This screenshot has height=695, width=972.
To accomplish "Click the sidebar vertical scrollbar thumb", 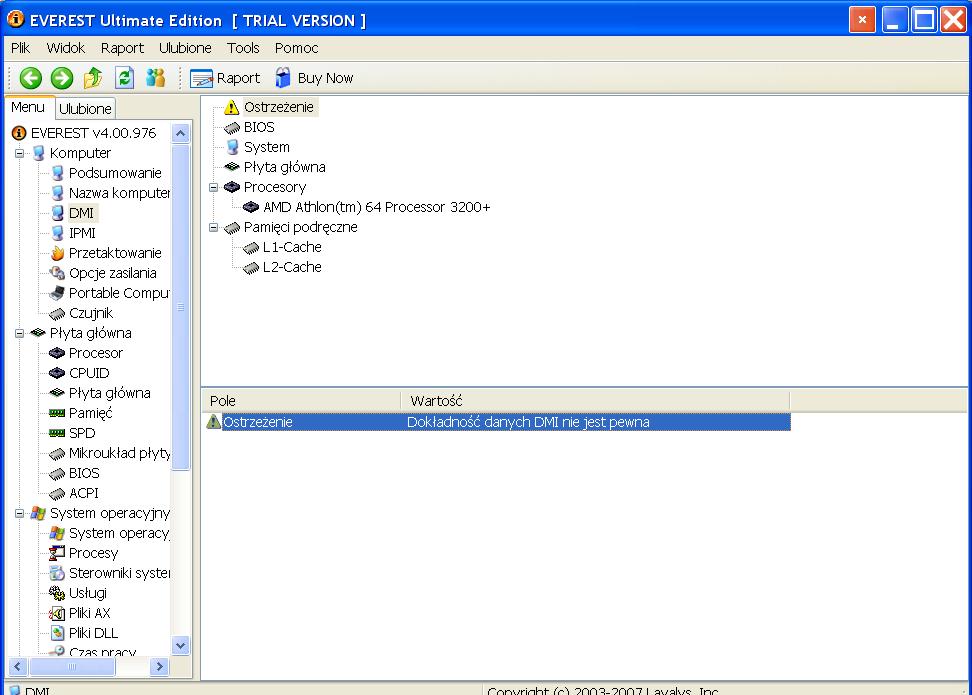I will click(180, 307).
